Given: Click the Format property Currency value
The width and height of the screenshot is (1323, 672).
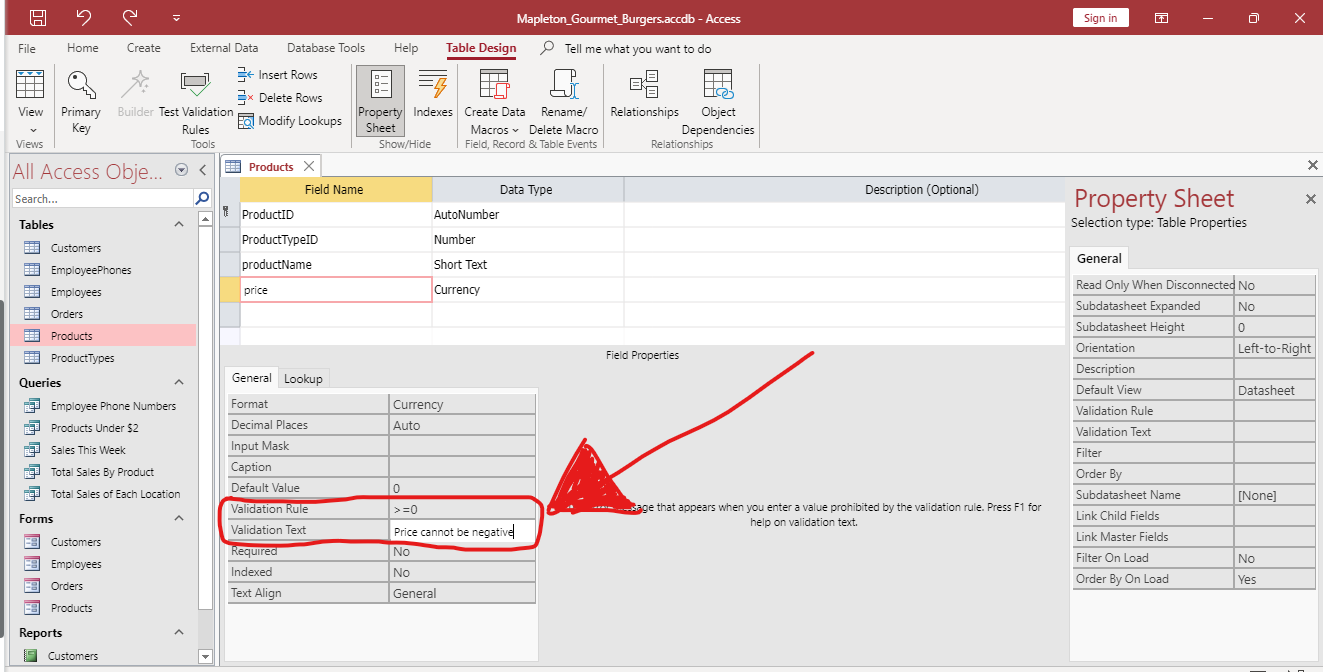Looking at the screenshot, I should 462,404.
